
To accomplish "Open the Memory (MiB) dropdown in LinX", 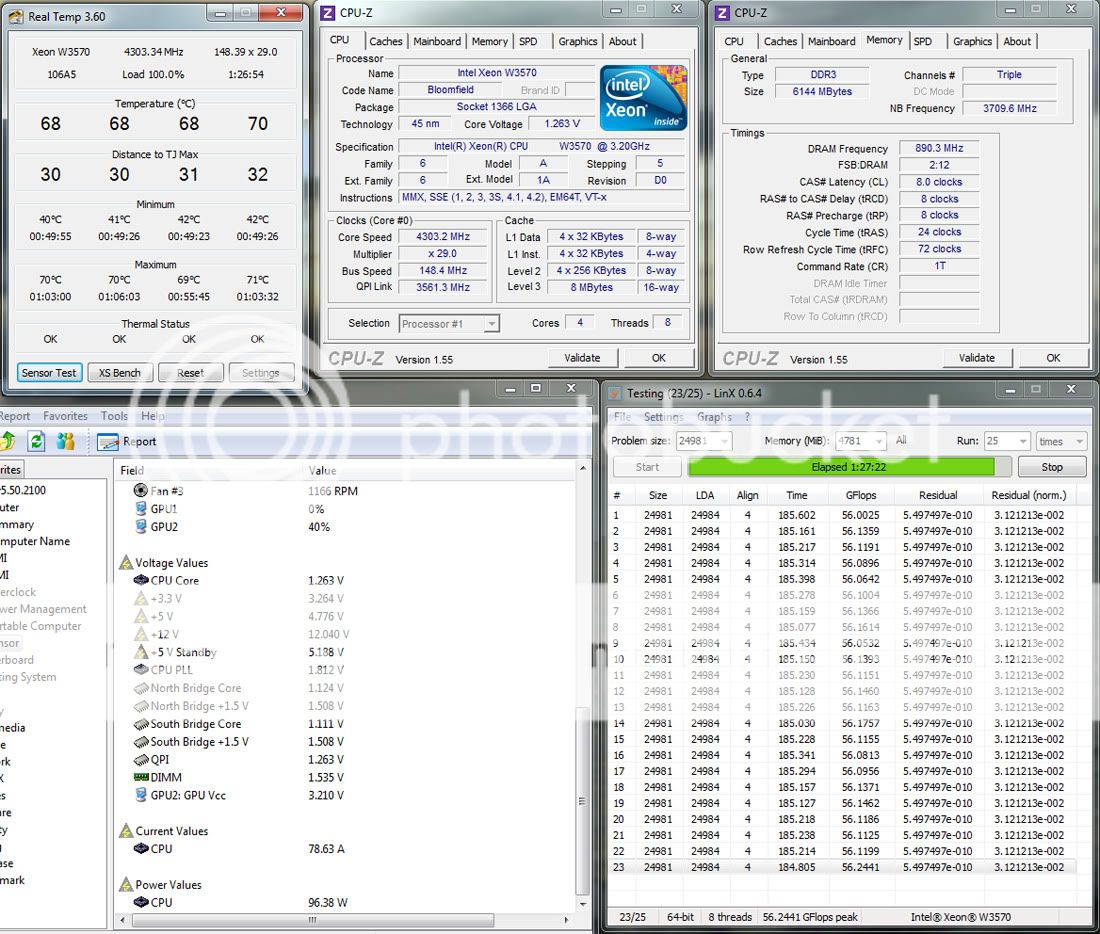I will tap(878, 441).
